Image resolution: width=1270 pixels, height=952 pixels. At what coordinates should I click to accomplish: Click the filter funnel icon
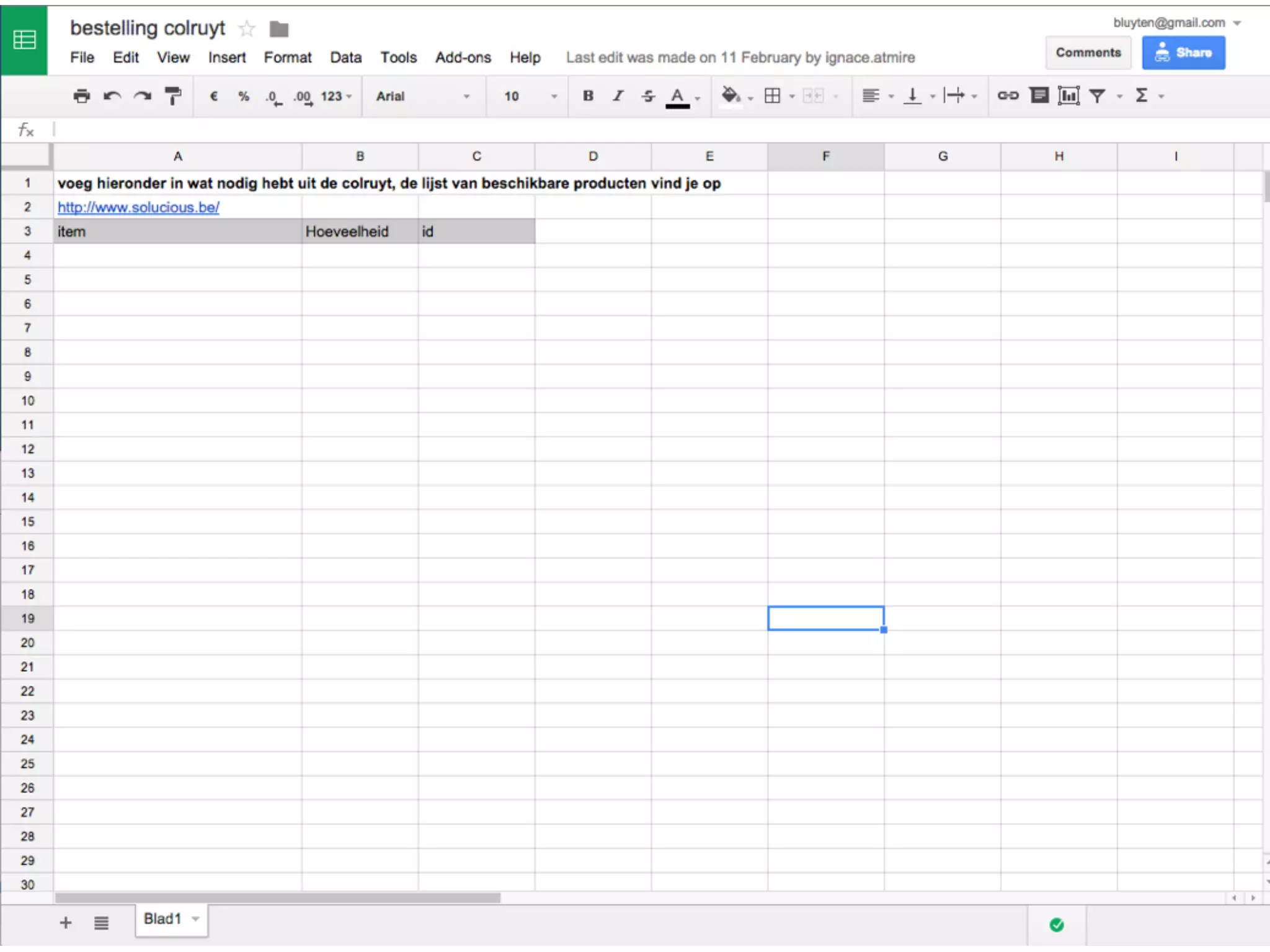[x=1097, y=95]
